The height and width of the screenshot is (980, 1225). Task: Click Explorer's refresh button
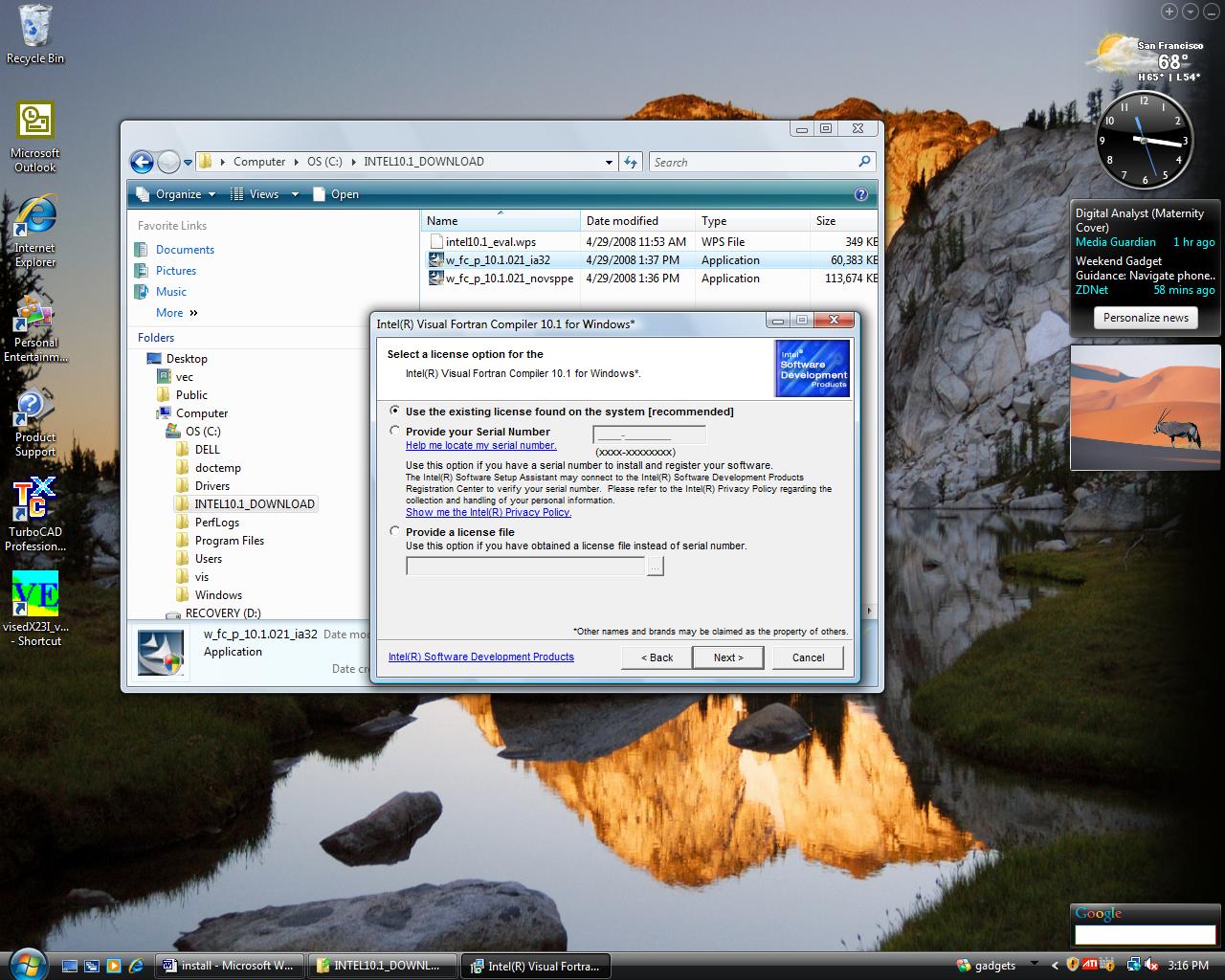tap(631, 162)
